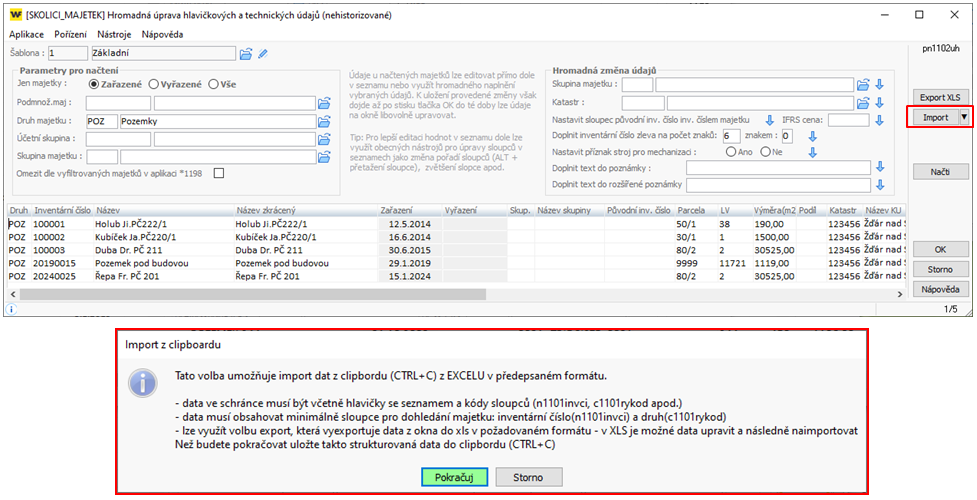Apply blue down arrow for Skupina majetku mass change

pyautogui.click(x=880, y=84)
